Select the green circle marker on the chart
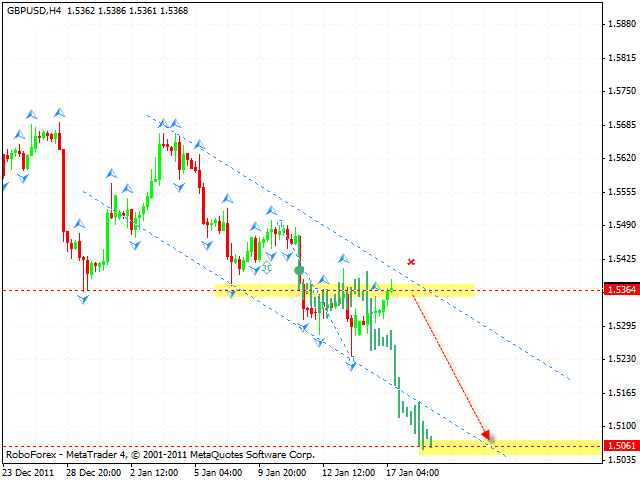Screen dimensions: 640x480 (299, 270)
